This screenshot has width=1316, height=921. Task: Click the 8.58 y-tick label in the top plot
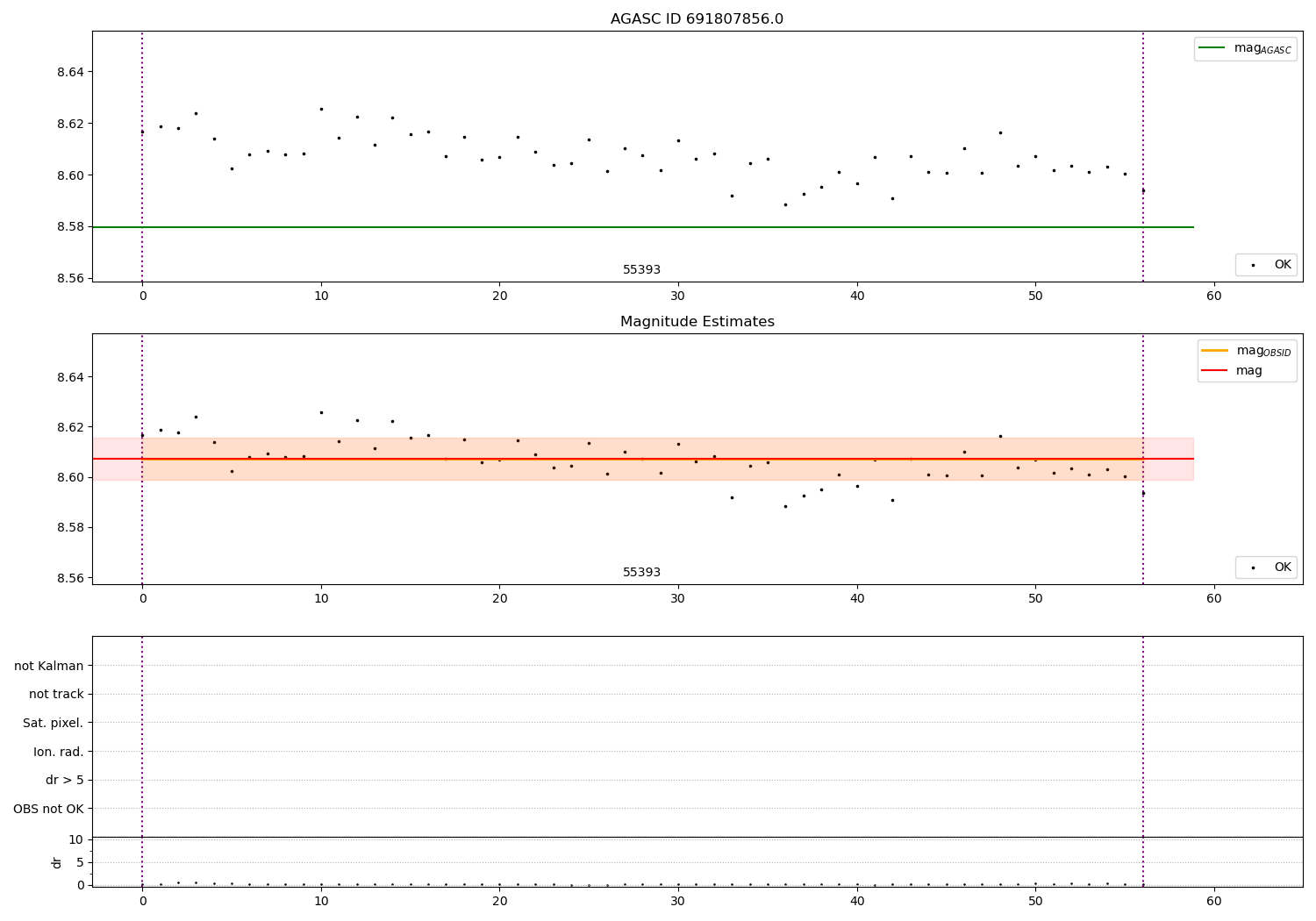coord(70,227)
